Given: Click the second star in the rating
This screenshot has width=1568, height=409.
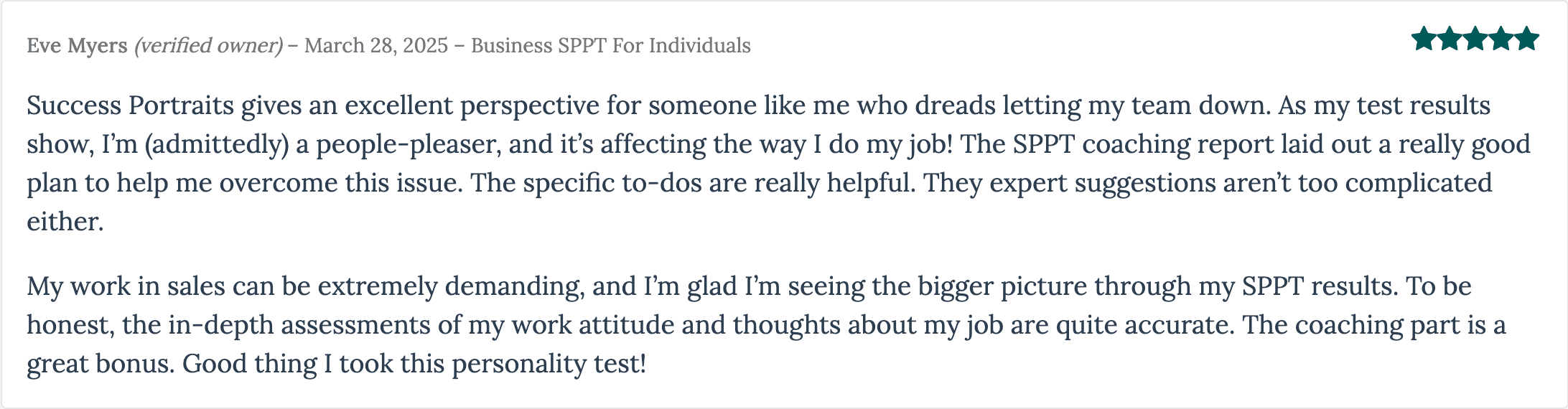Looking at the screenshot, I should tap(1450, 39).
